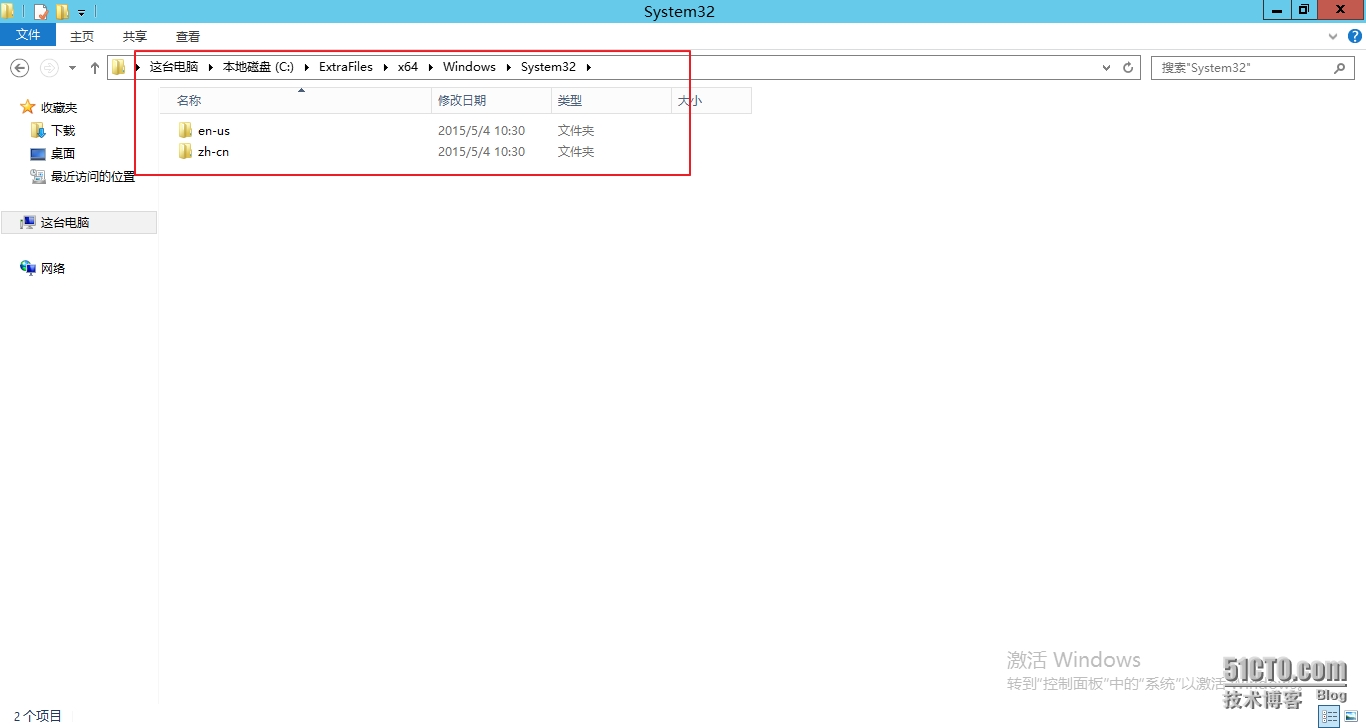1366x728 pixels.
Task: Sort by the 大小 column header
Action: coord(711,101)
